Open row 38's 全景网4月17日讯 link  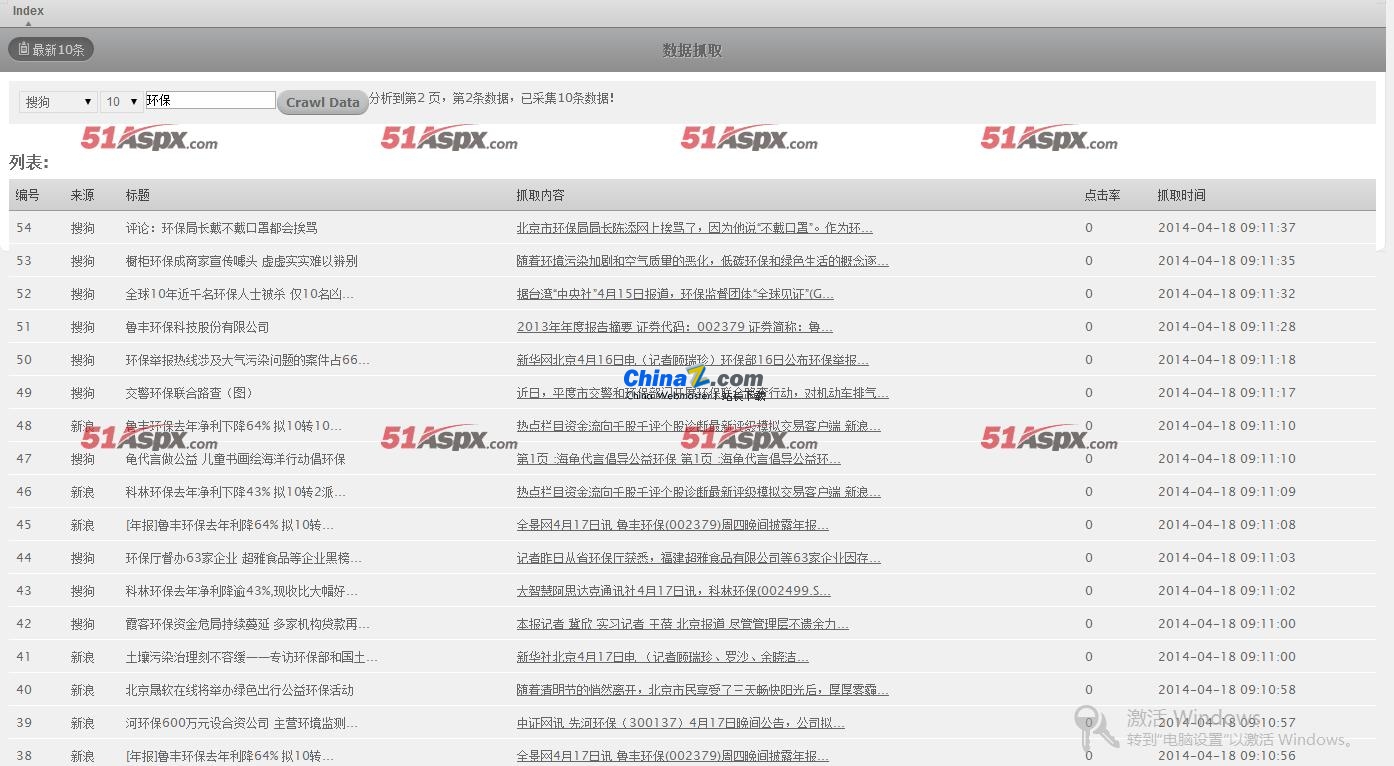coord(672,756)
